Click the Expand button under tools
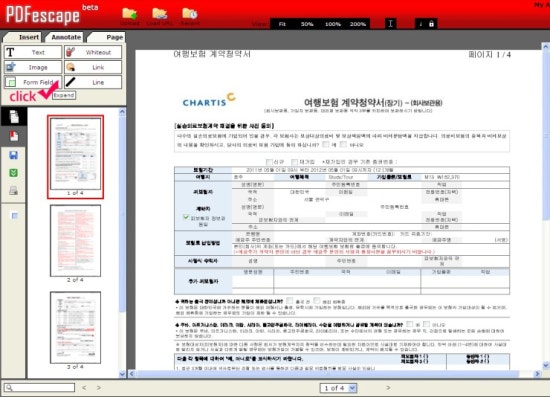Screen dimensions: 550x397 click(x=64, y=95)
